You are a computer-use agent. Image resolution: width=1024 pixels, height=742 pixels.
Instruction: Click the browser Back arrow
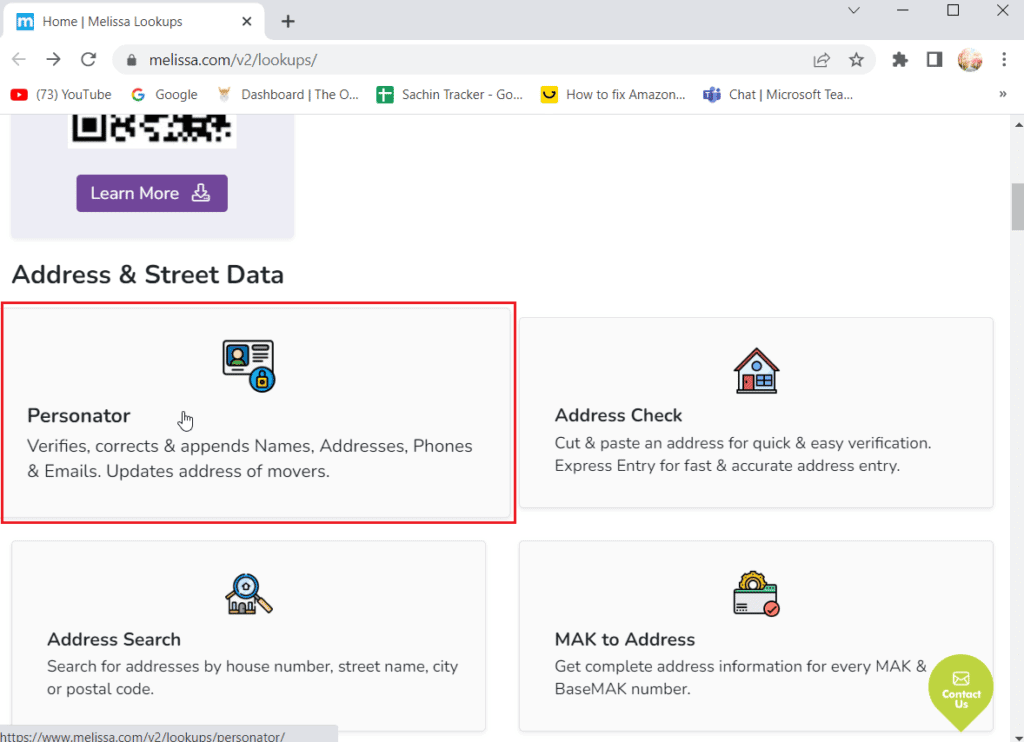(19, 59)
